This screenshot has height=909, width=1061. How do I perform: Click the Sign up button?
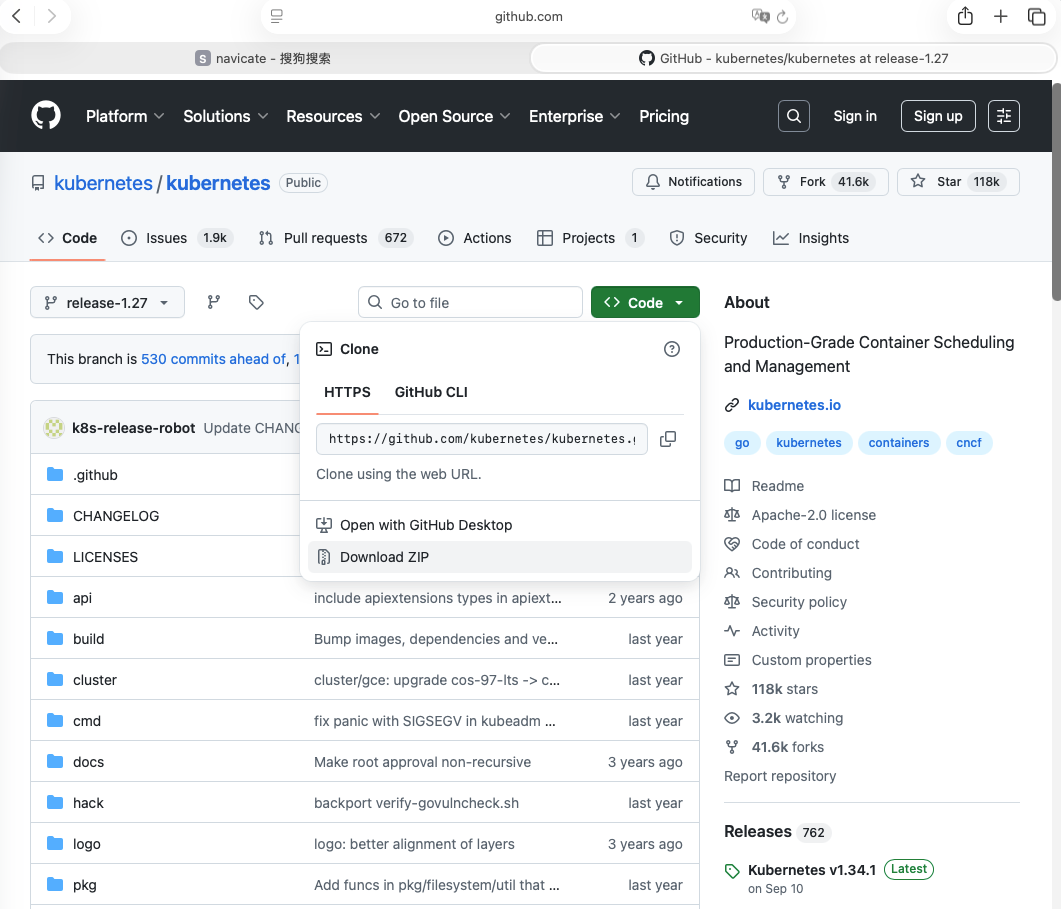tap(938, 116)
